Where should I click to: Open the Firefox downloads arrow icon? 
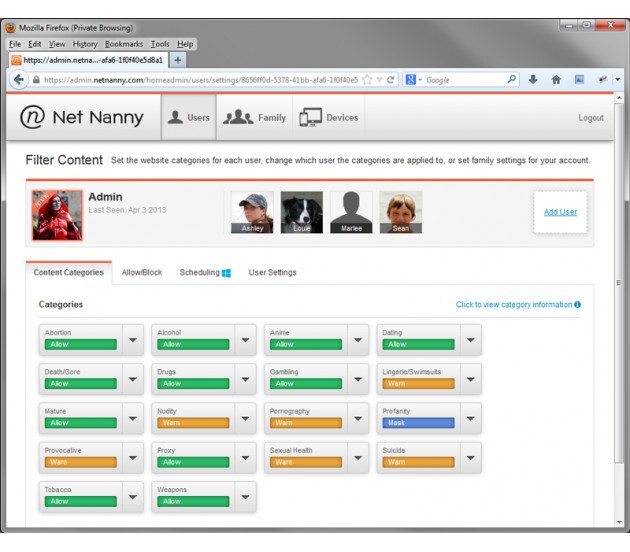[533, 80]
